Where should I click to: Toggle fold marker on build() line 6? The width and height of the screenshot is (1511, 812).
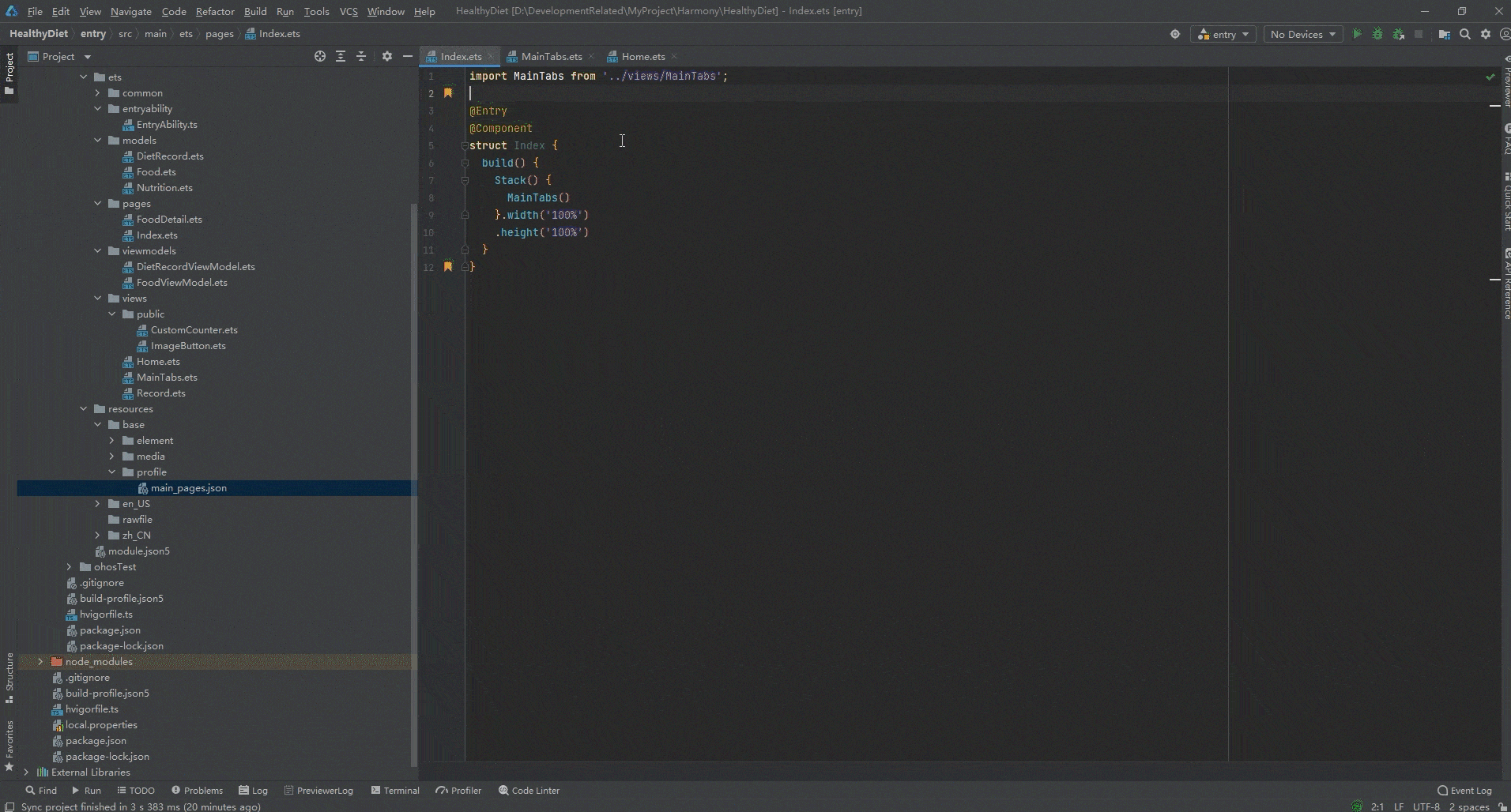(465, 163)
